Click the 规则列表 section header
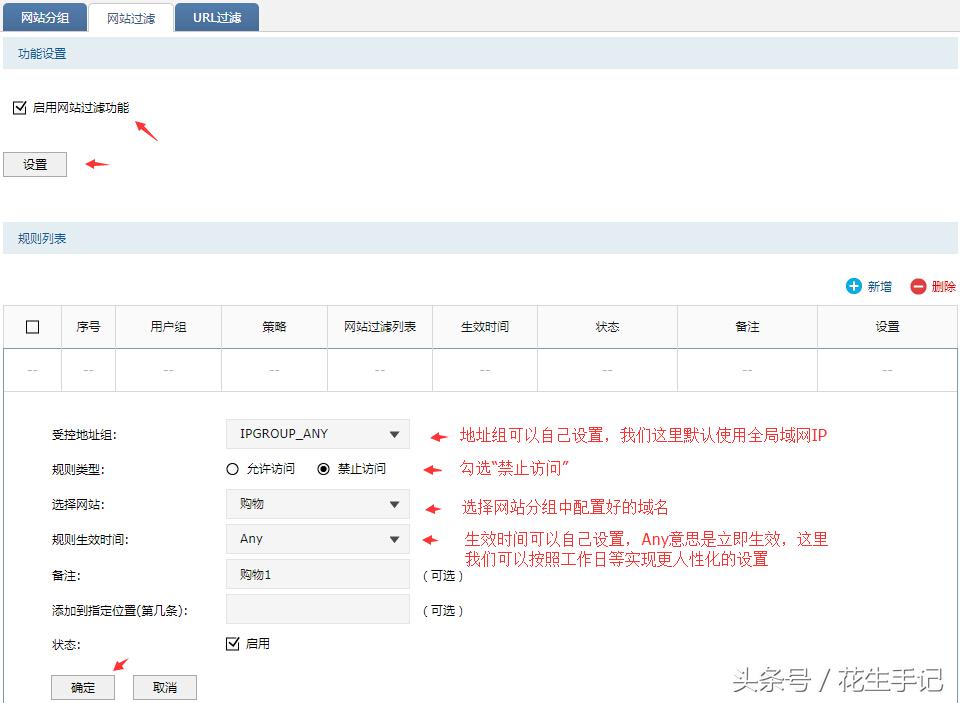Screen dimensions: 960x703 42,237
